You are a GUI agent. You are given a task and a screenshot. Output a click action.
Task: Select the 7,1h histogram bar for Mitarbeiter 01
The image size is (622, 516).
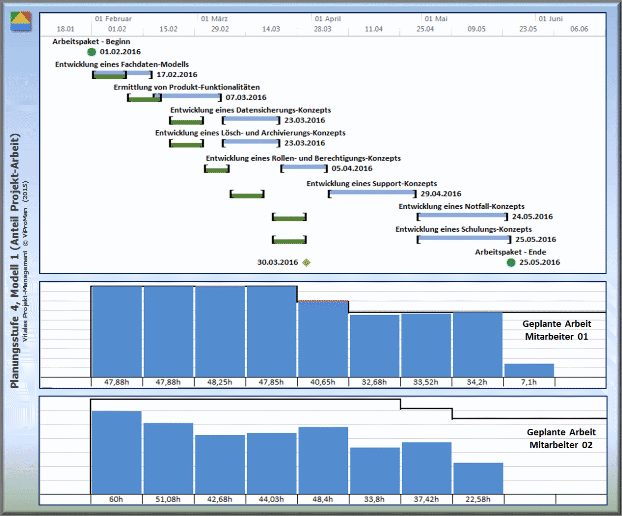click(529, 370)
